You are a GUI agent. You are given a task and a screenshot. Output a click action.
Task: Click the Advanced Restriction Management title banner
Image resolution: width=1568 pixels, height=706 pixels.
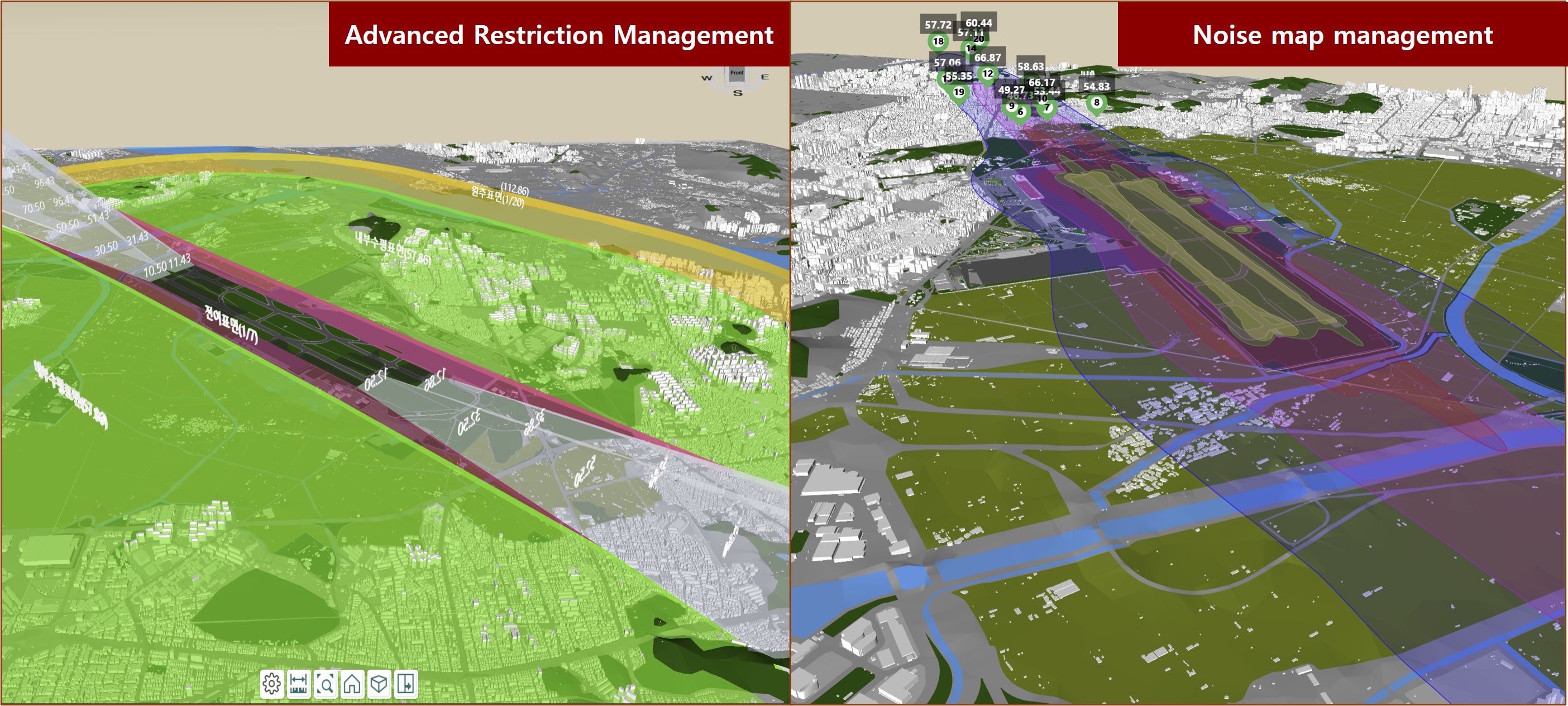[x=559, y=35]
